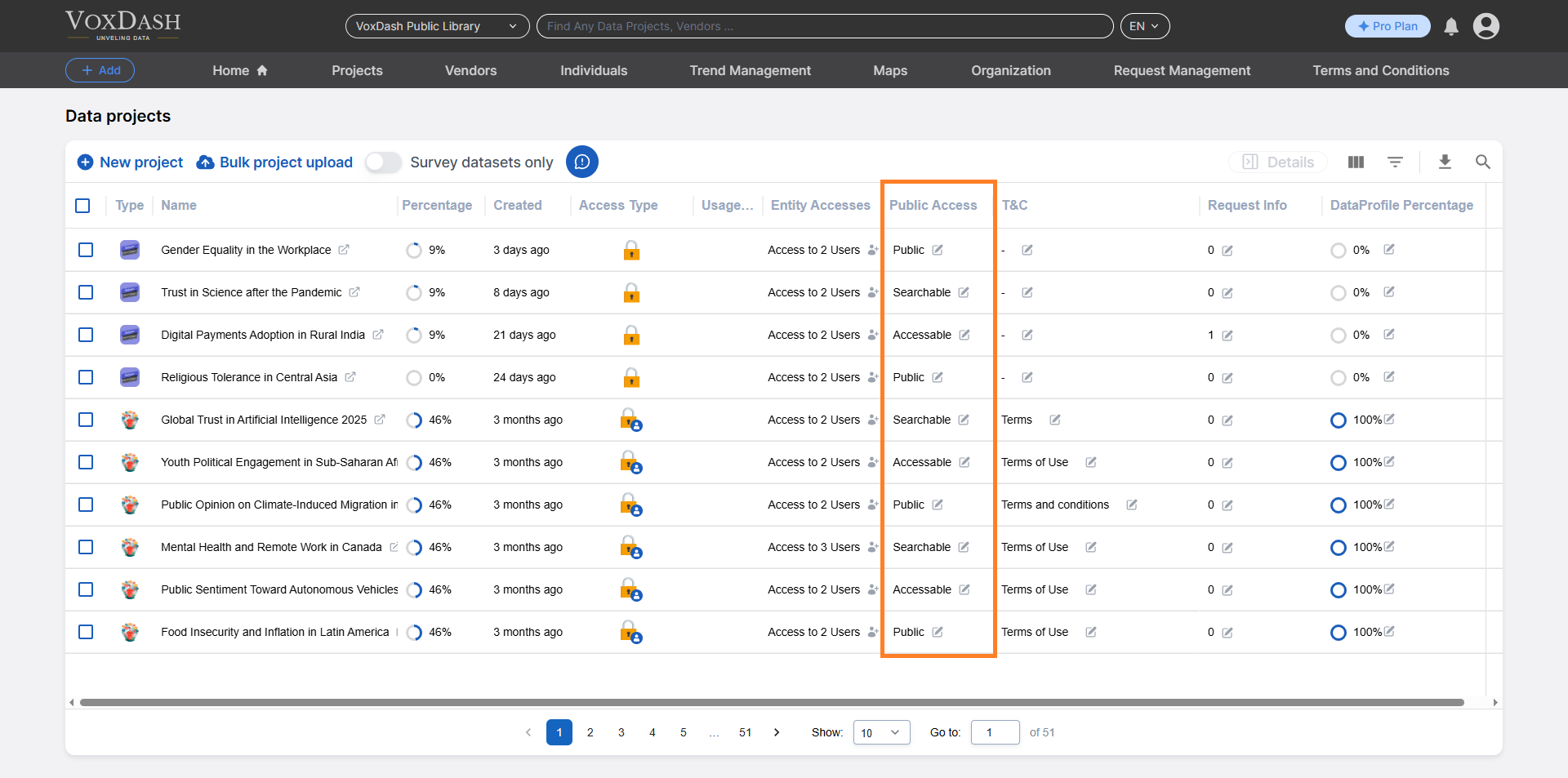The image size is (1568, 778).
Task: Expand the VoxDash Public Library dropdown
Action: (437, 26)
